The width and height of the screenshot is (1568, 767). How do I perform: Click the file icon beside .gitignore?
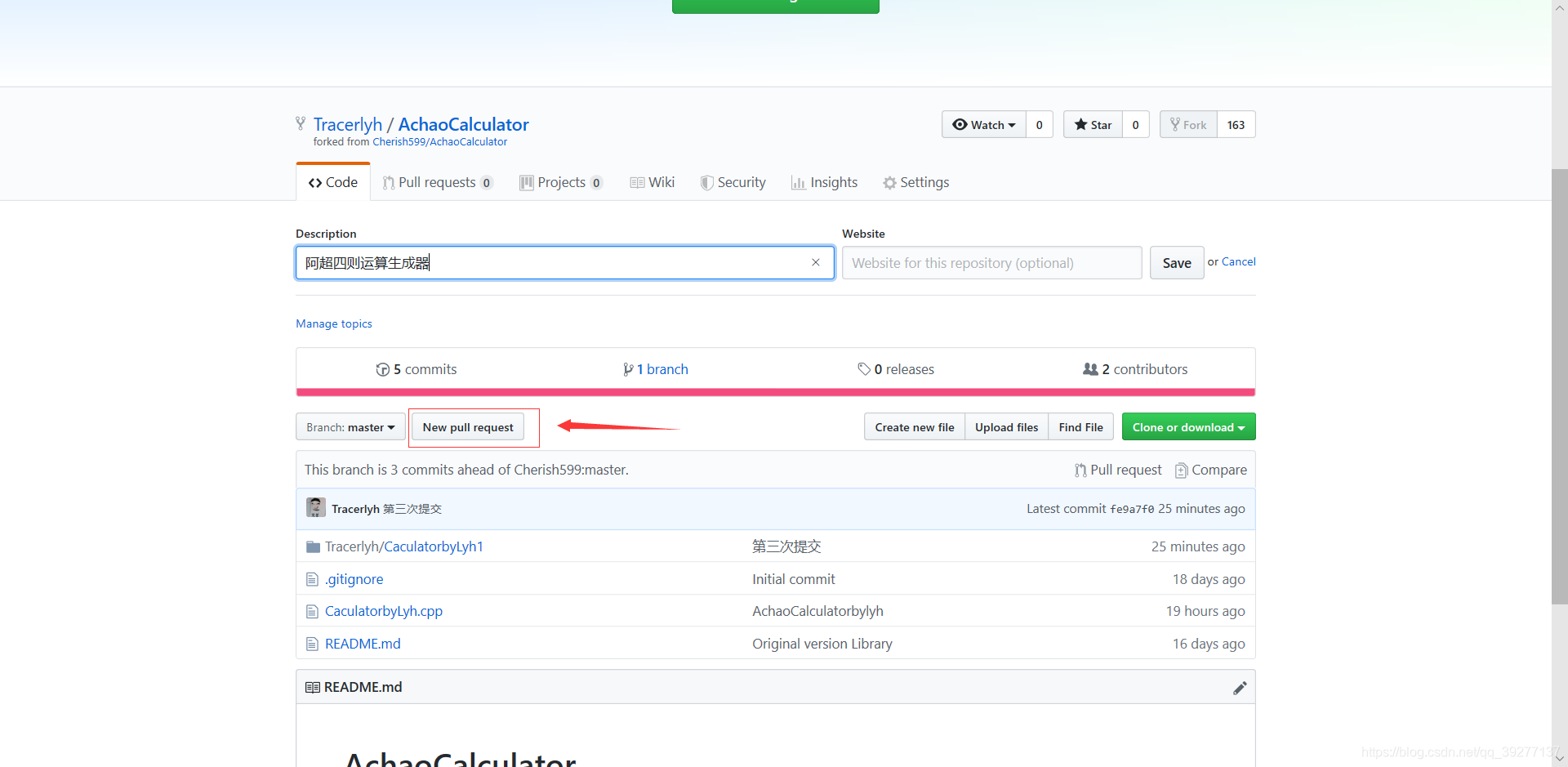coord(312,579)
